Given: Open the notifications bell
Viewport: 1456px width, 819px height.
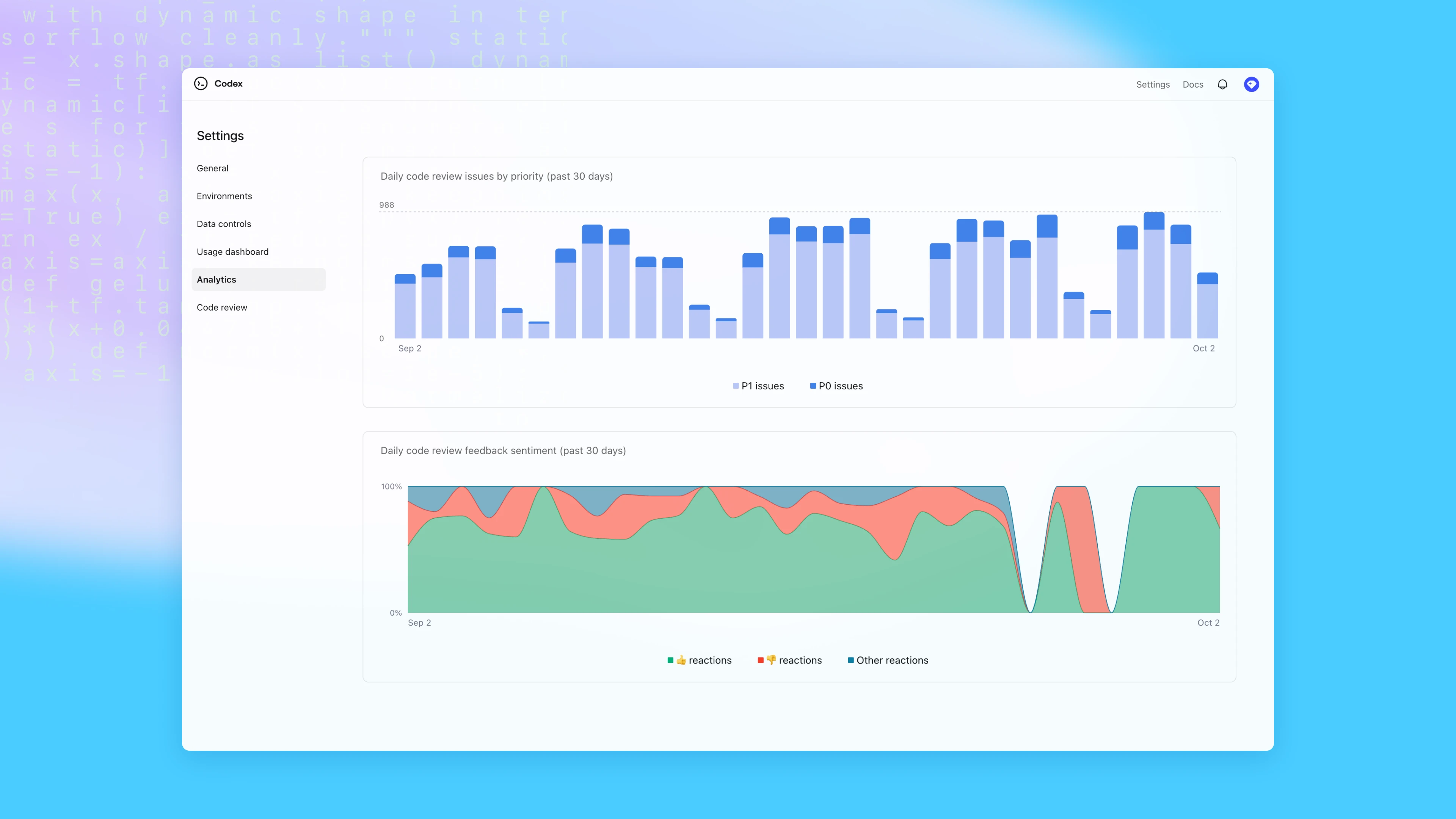Looking at the screenshot, I should click(x=1222, y=84).
